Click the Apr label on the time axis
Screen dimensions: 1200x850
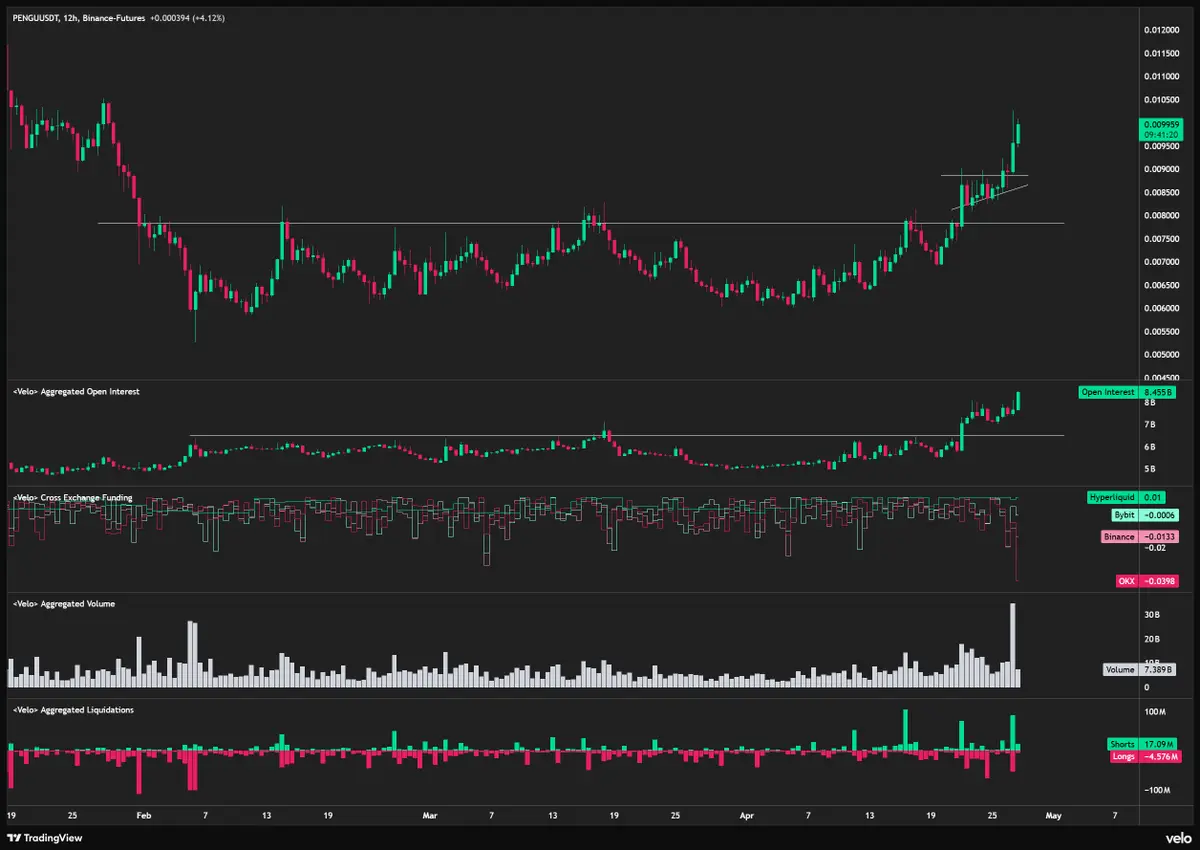[746, 816]
